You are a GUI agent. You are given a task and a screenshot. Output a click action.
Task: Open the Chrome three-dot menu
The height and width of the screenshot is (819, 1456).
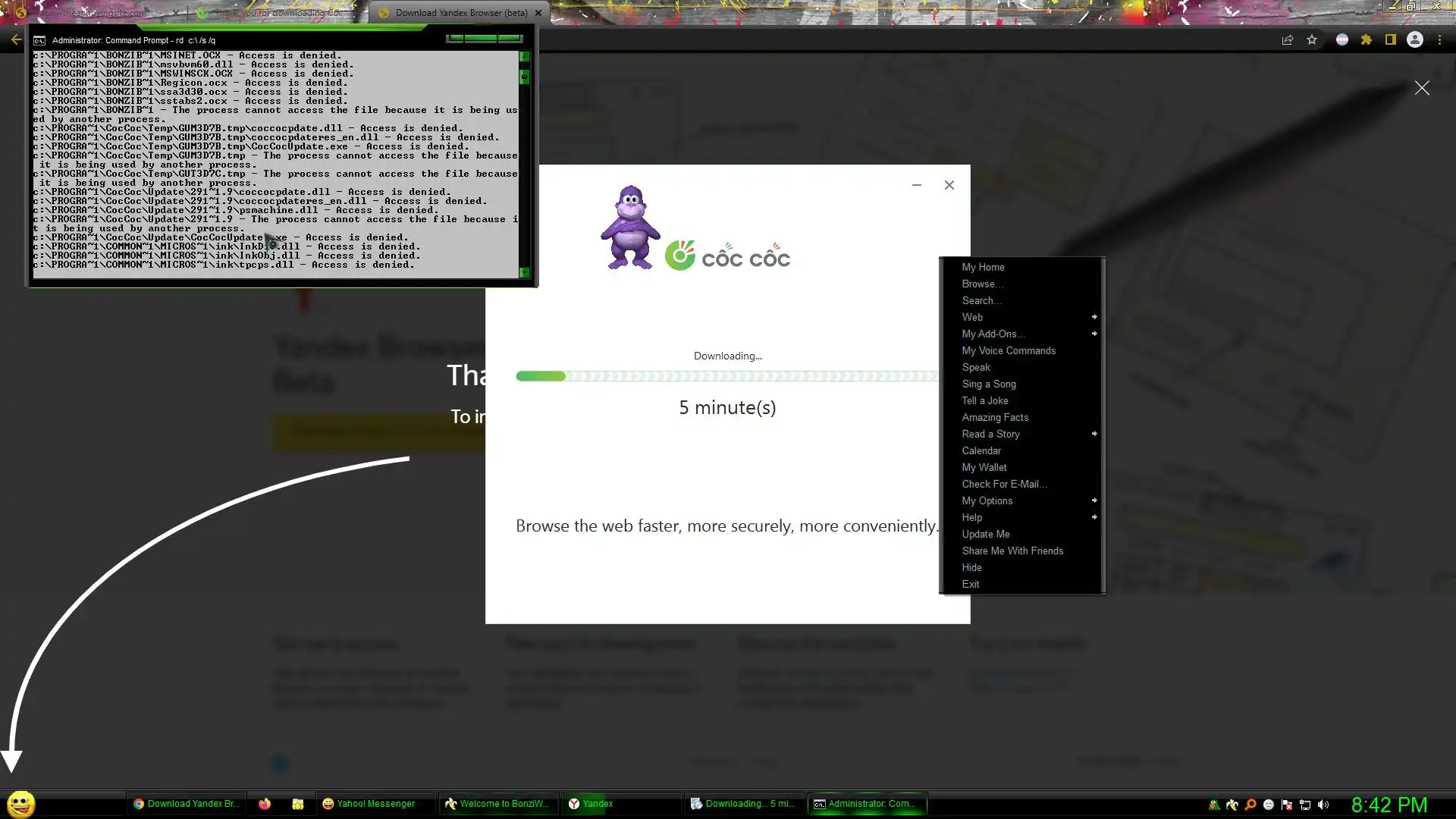pyautogui.click(x=1439, y=40)
